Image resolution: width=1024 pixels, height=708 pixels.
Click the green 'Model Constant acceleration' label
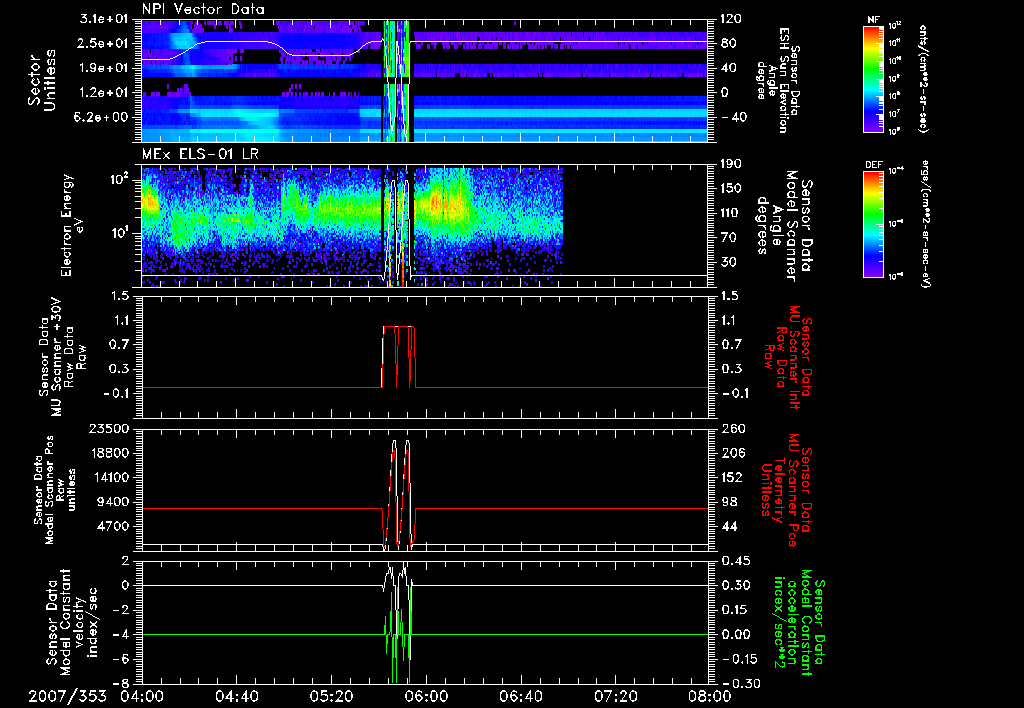coord(799,622)
